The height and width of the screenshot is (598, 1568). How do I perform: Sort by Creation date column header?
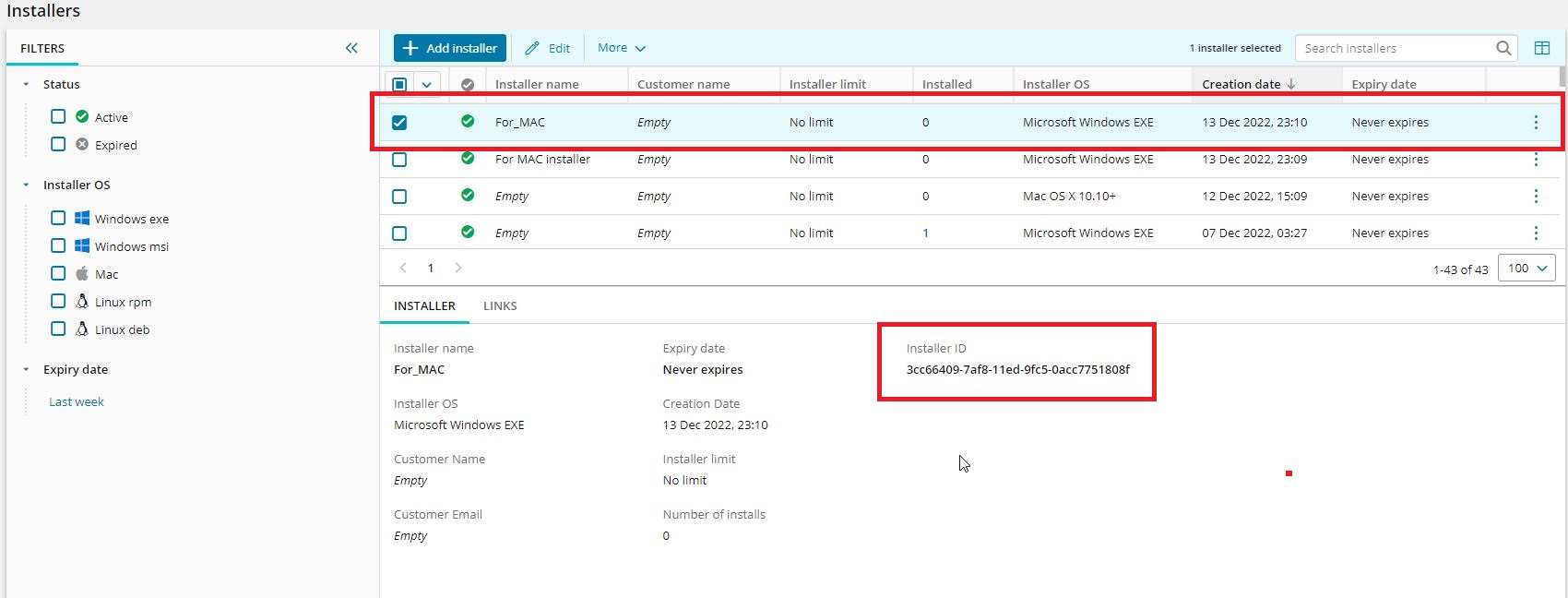pyautogui.click(x=1241, y=85)
